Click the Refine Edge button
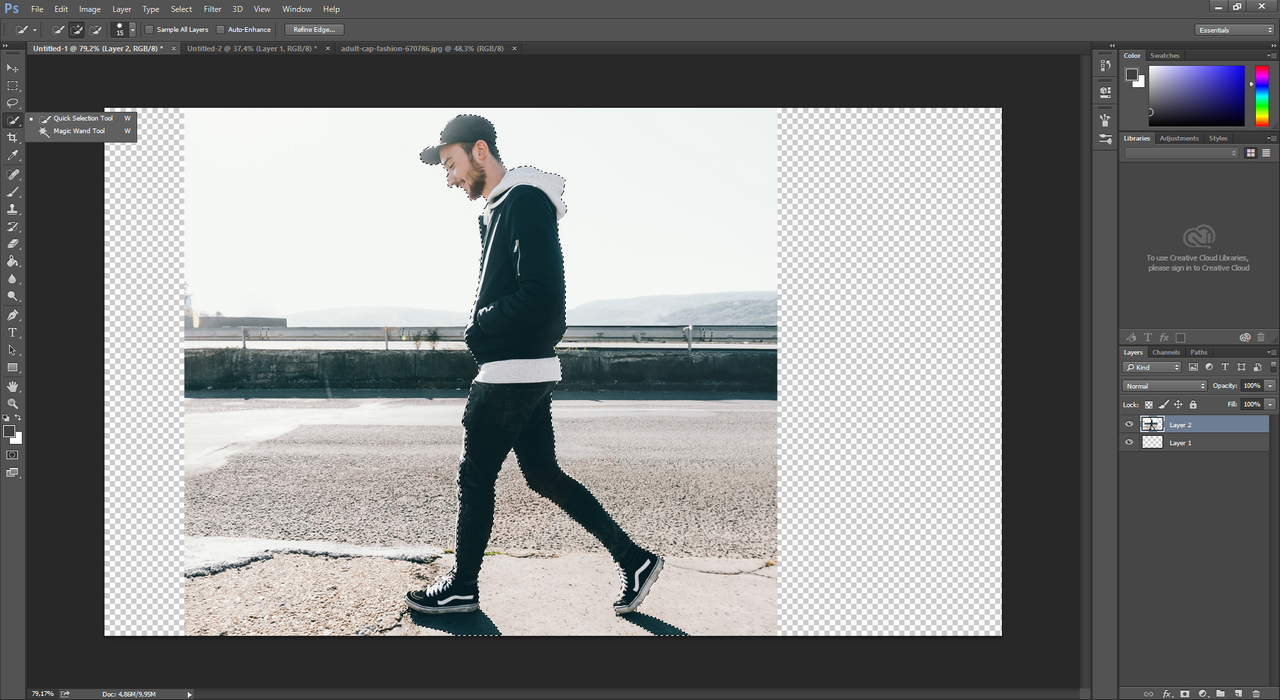 [314, 30]
